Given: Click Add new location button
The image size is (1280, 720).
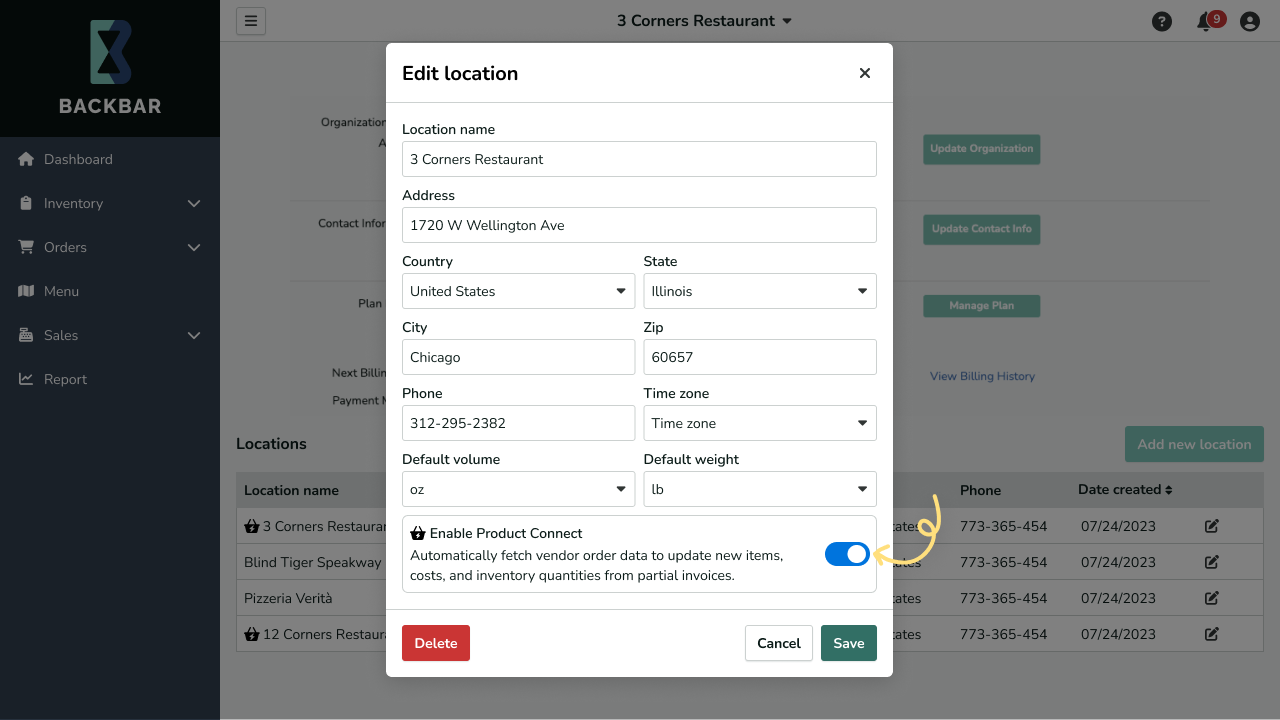Looking at the screenshot, I should point(1194,444).
